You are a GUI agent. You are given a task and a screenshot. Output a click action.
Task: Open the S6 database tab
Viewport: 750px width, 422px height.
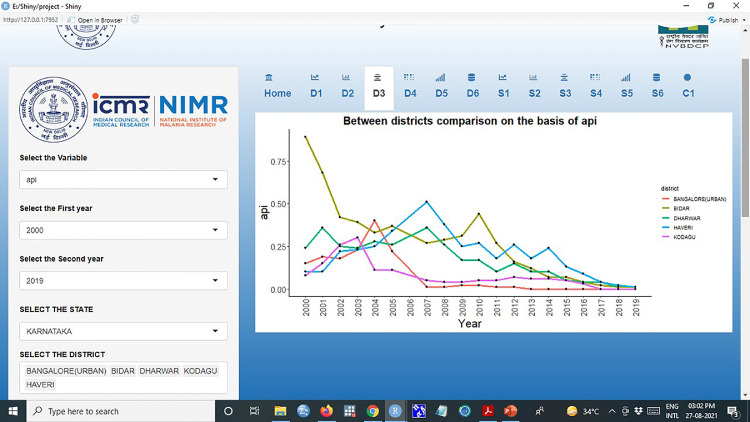click(657, 86)
